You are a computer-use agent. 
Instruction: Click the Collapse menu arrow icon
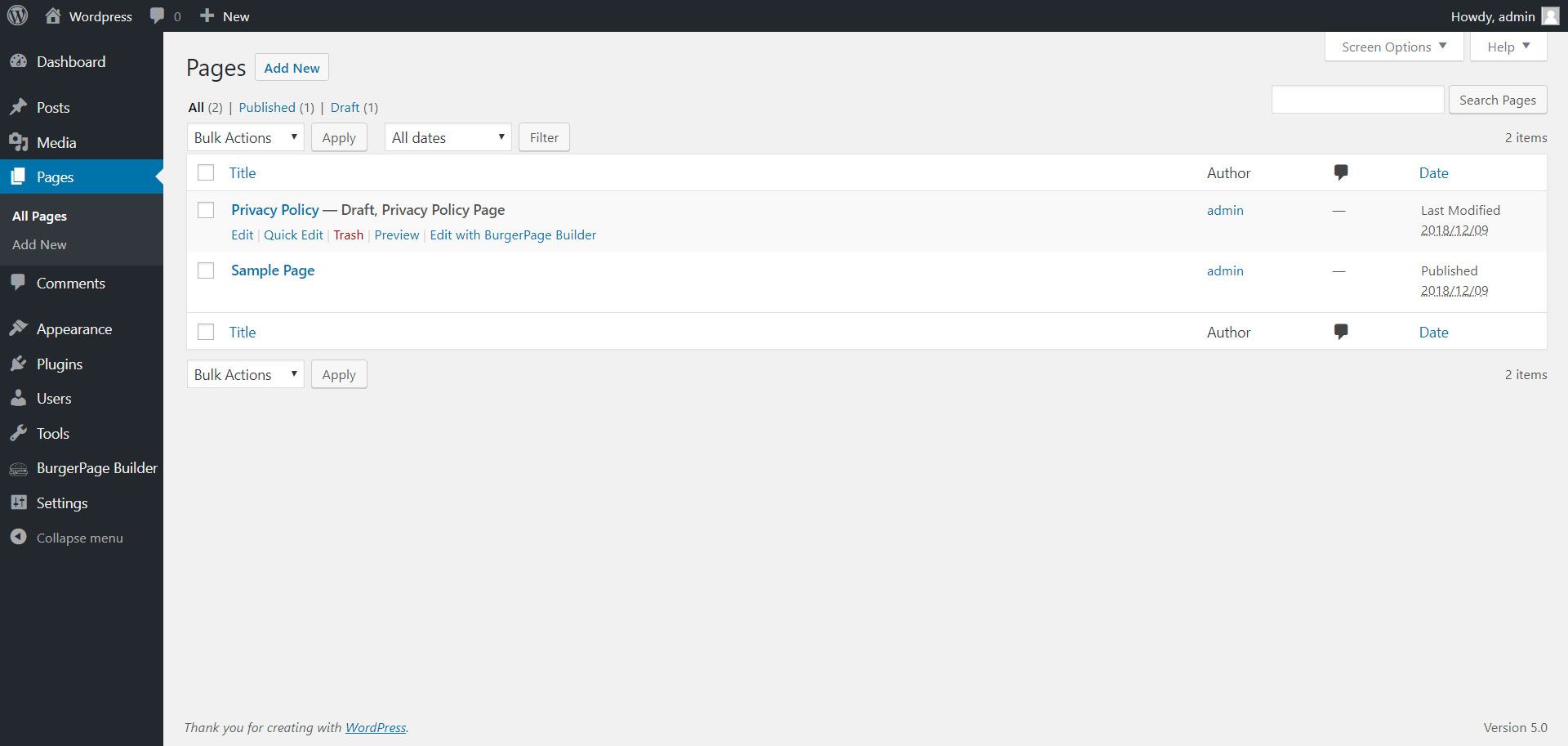[x=18, y=537]
